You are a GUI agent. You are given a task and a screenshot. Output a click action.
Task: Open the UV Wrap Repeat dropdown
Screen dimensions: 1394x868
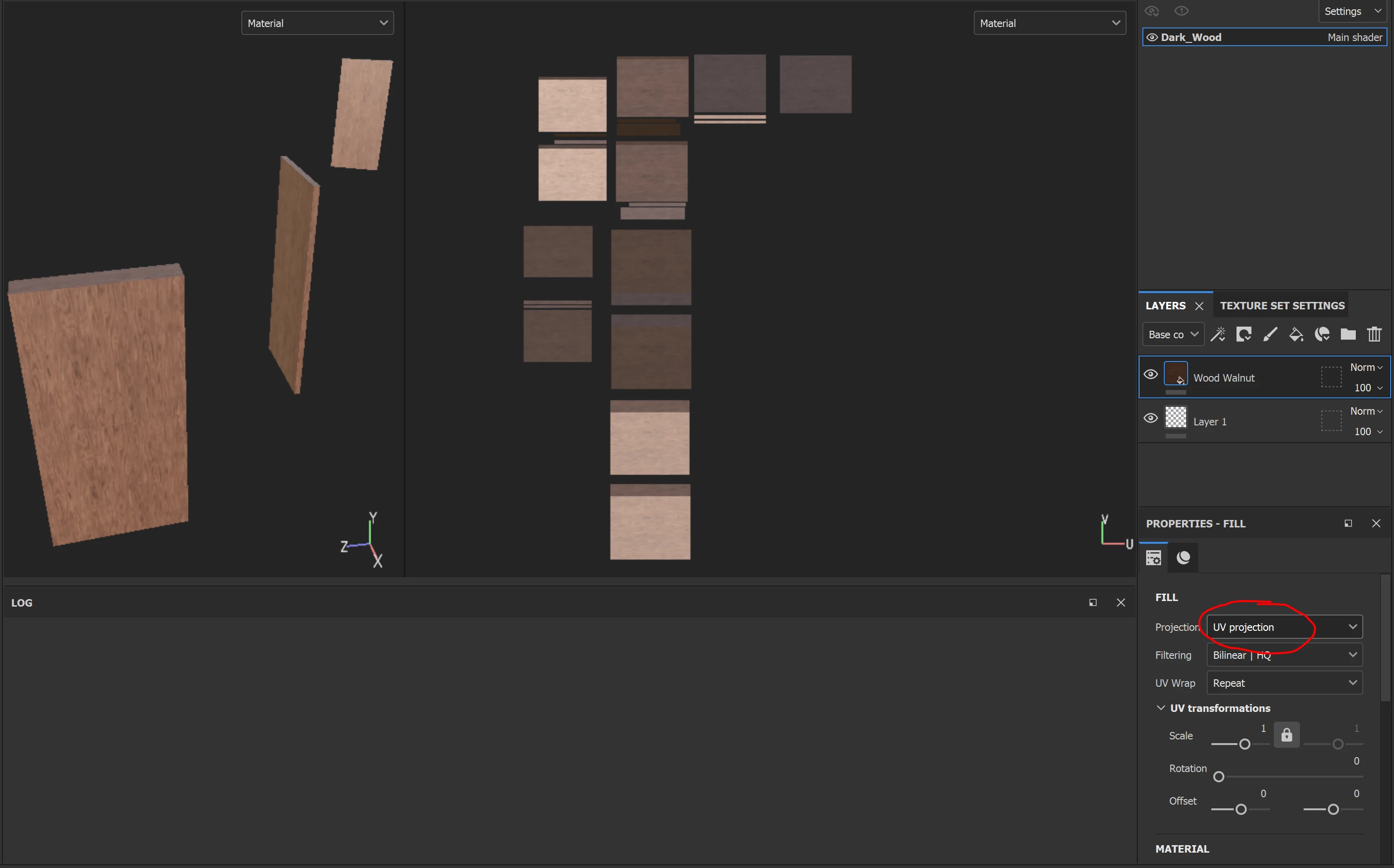point(1285,683)
